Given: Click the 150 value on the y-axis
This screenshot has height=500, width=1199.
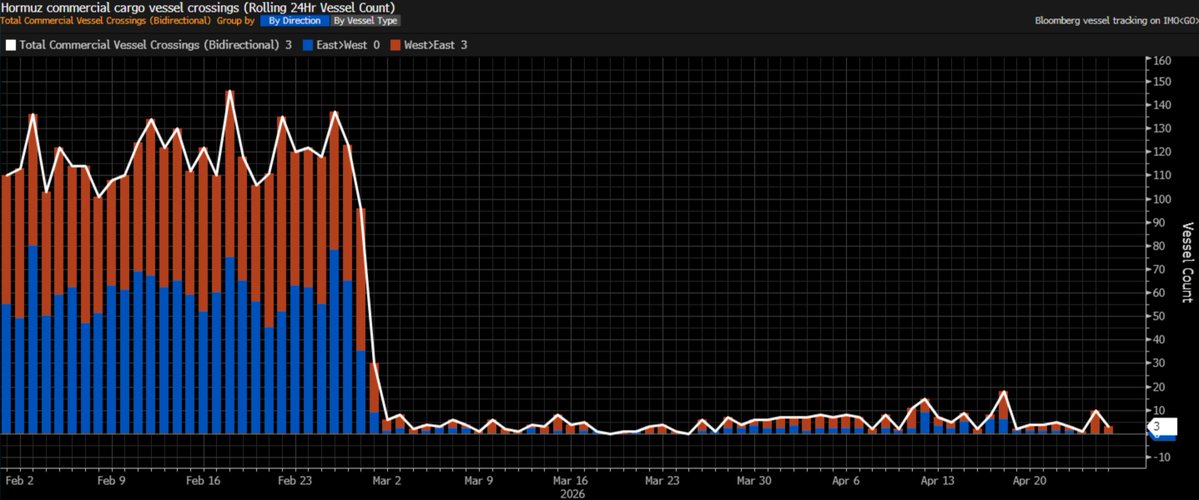Looking at the screenshot, I should 1163,82.
